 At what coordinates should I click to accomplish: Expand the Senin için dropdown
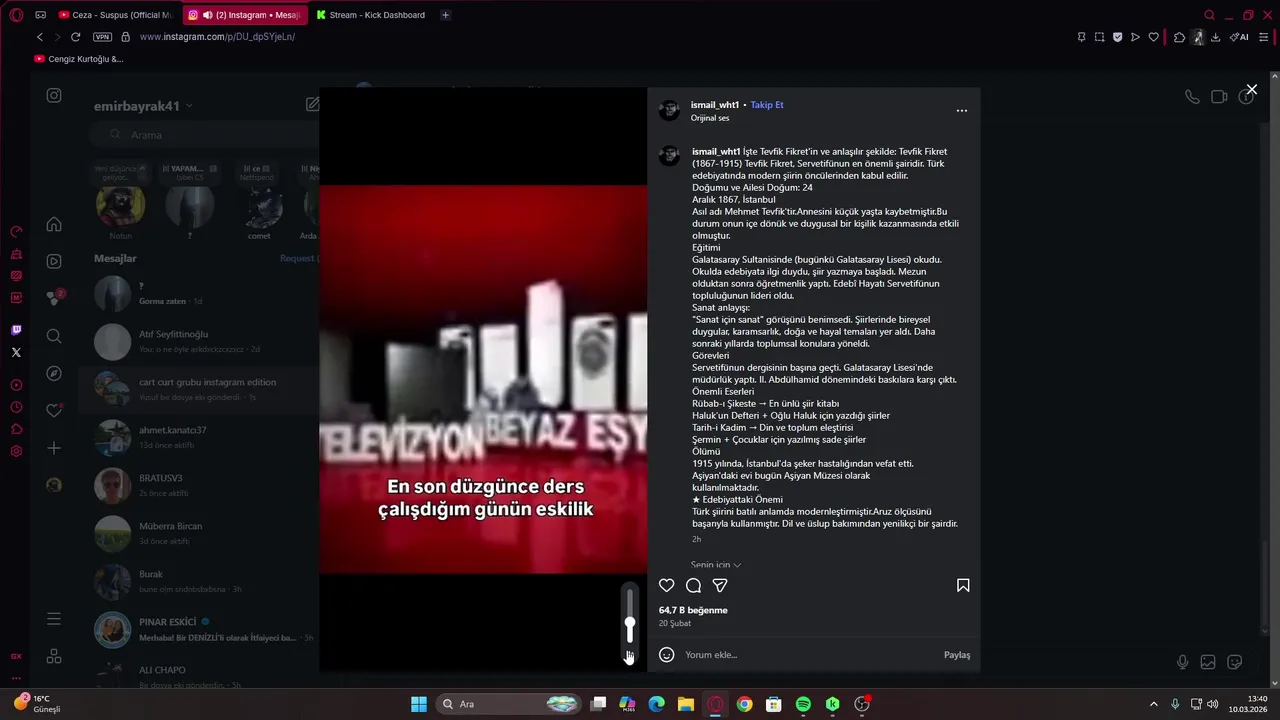(716, 565)
